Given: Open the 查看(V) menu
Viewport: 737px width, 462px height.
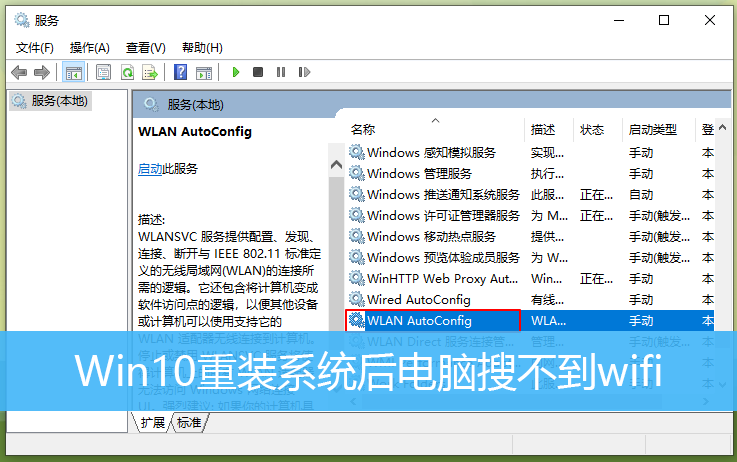Looking at the screenshot, I should (x=145, y=48).
